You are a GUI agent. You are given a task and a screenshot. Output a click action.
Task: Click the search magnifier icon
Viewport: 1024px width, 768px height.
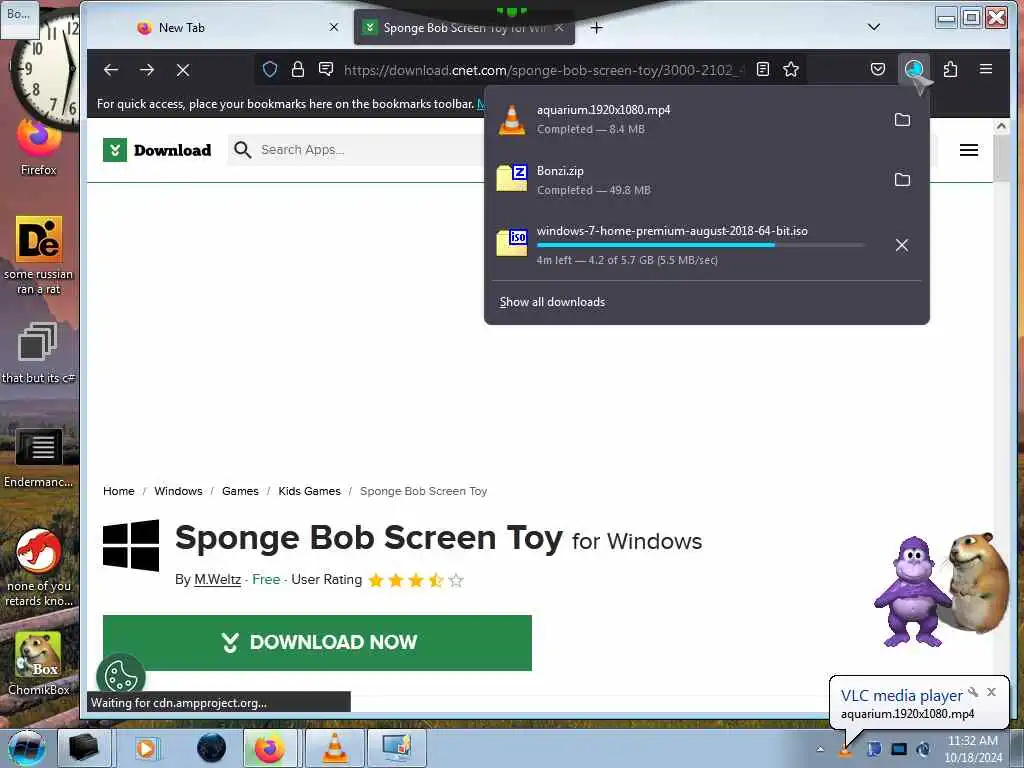[x=242, y=150]
